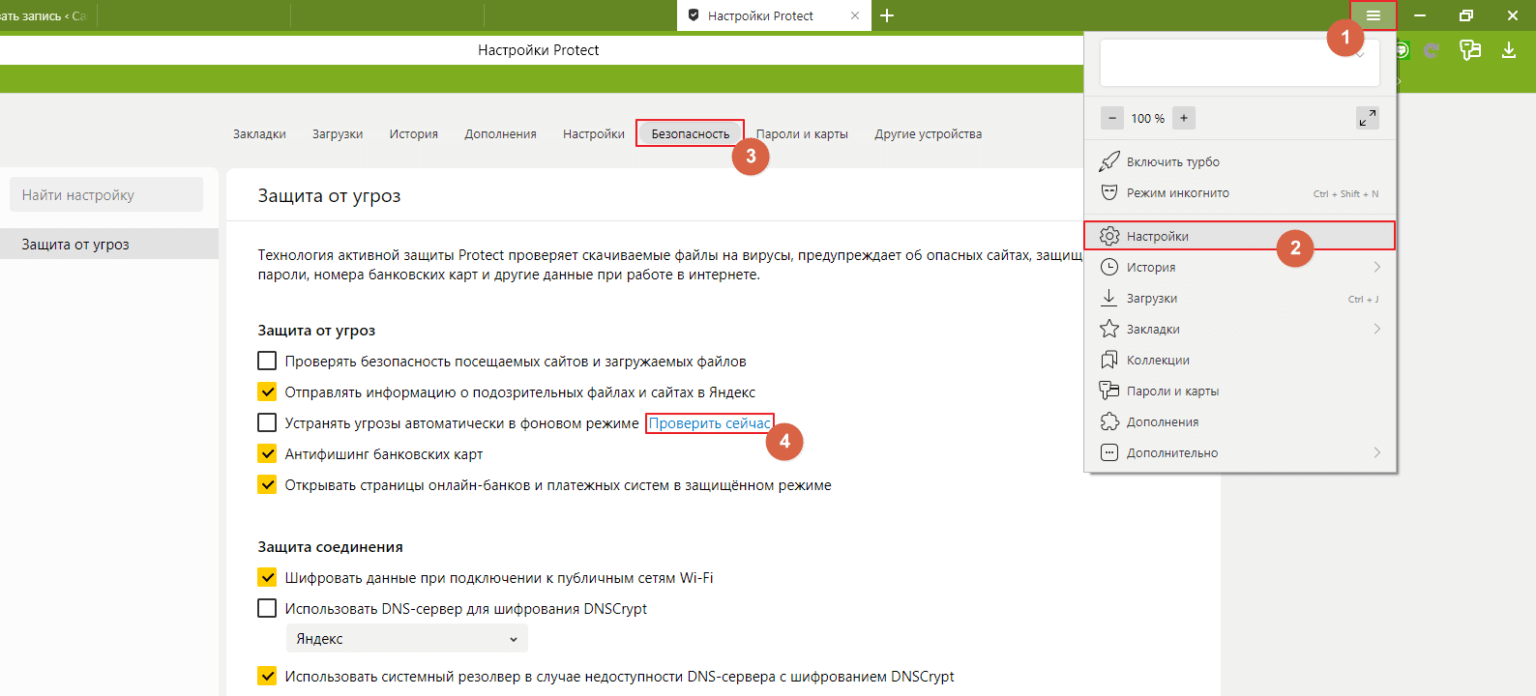Screen dimensions: 1536x696
Task: Open the downloads arrow icon in toolbar
Action: click(x=1509, y=50)
